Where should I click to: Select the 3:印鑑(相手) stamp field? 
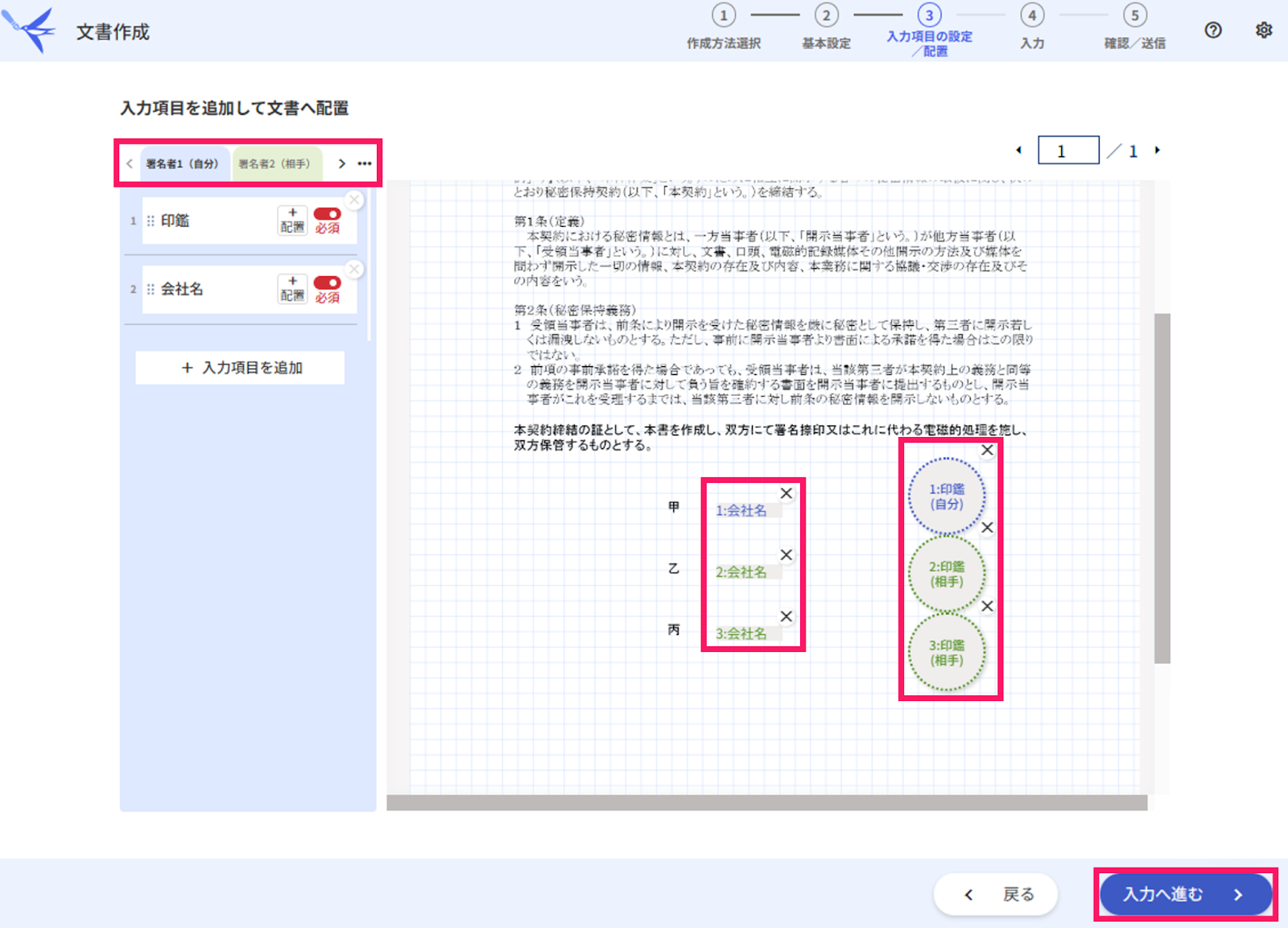point(947,653)
